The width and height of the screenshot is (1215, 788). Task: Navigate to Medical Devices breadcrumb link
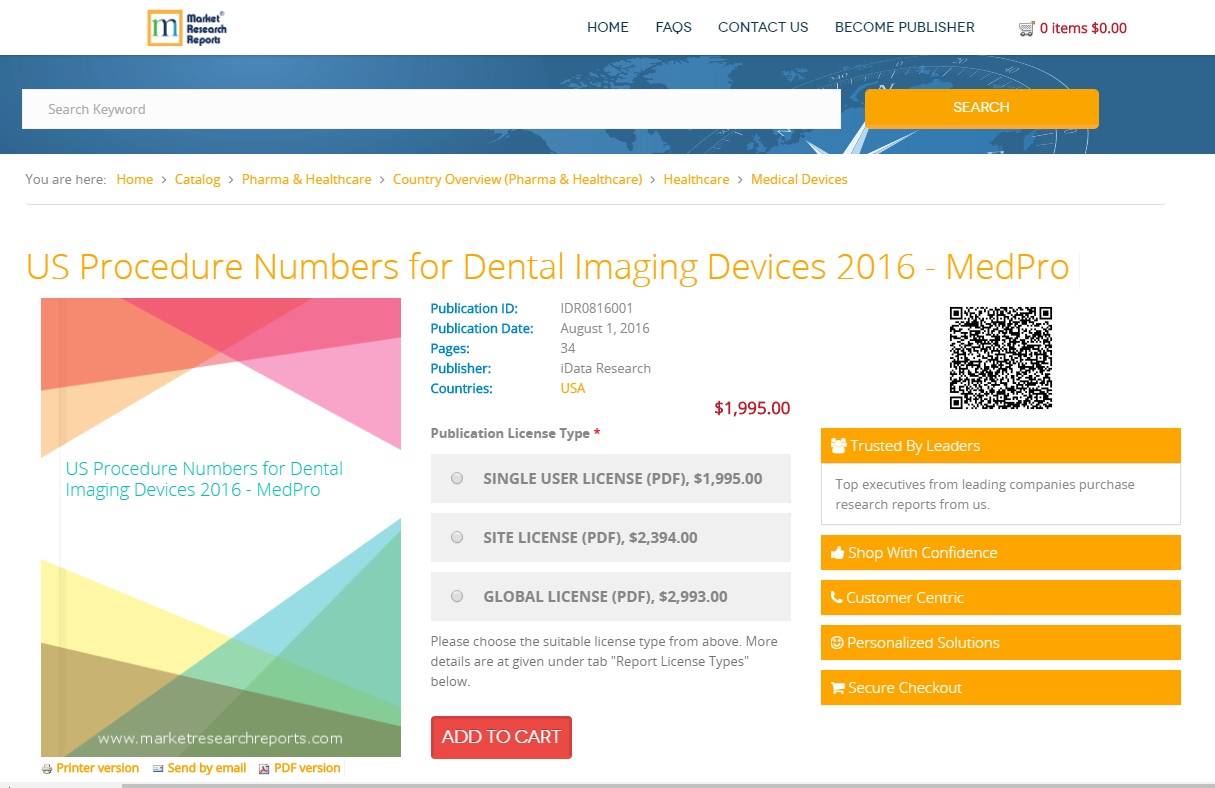coord(799,179)
